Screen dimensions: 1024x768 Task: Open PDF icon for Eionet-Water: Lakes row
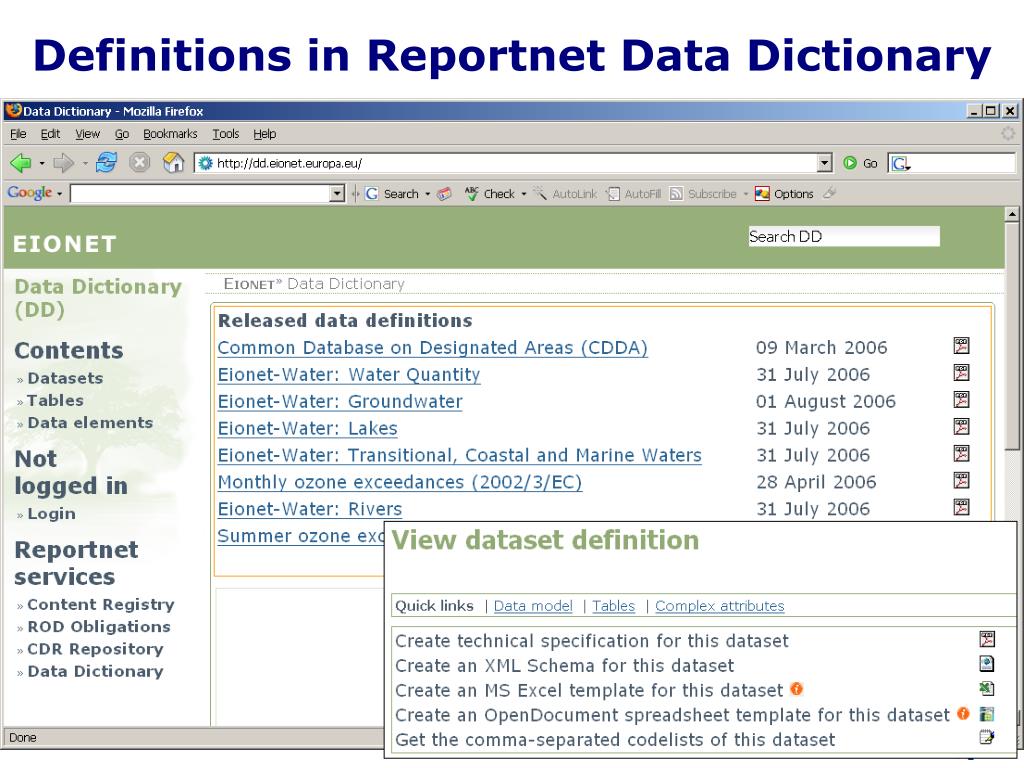[x=961, y=426]
